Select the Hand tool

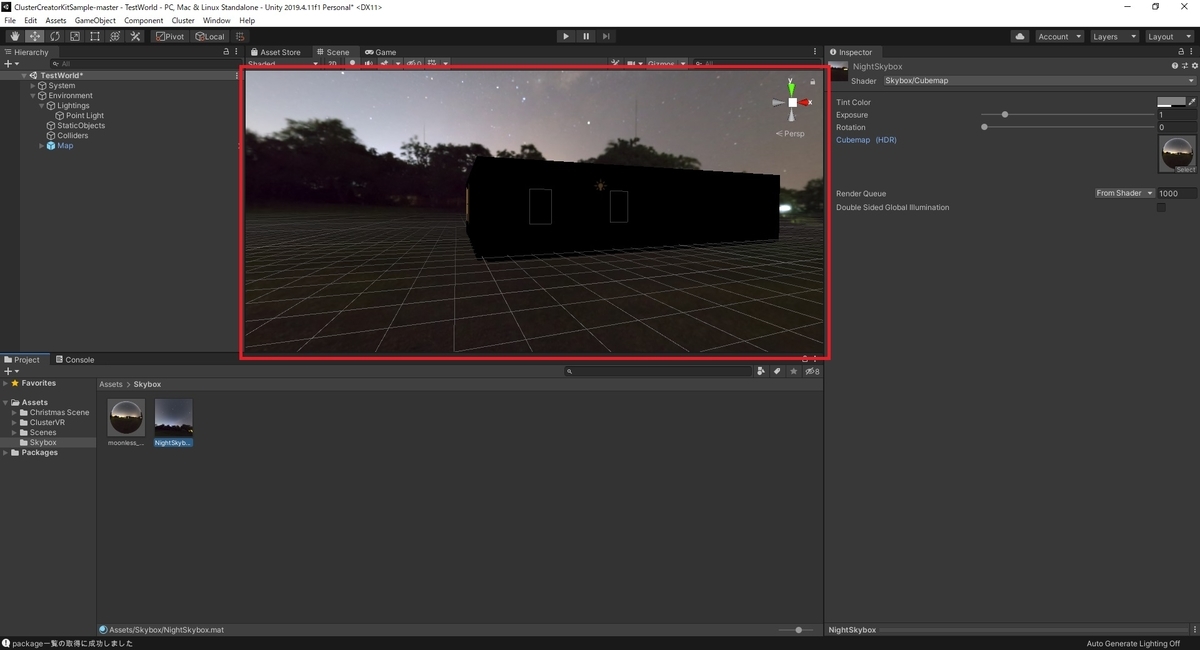coord(14,37)
